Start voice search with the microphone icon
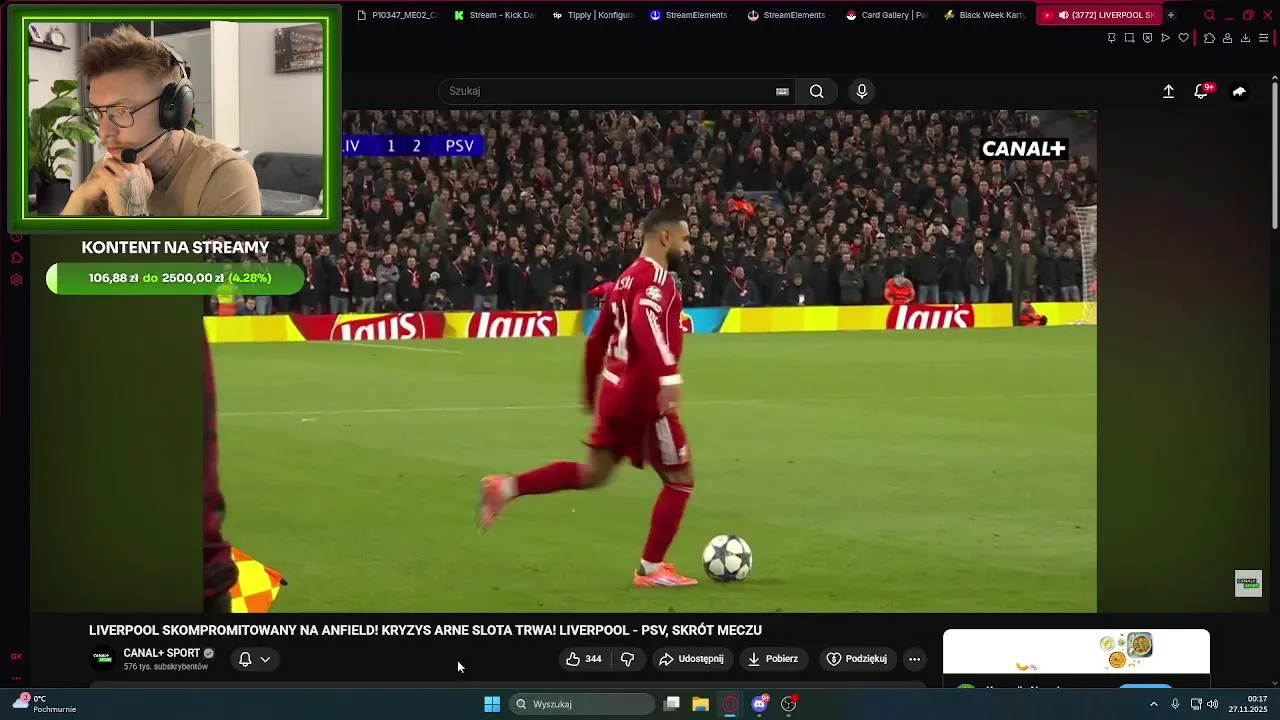 click(862, 91)
